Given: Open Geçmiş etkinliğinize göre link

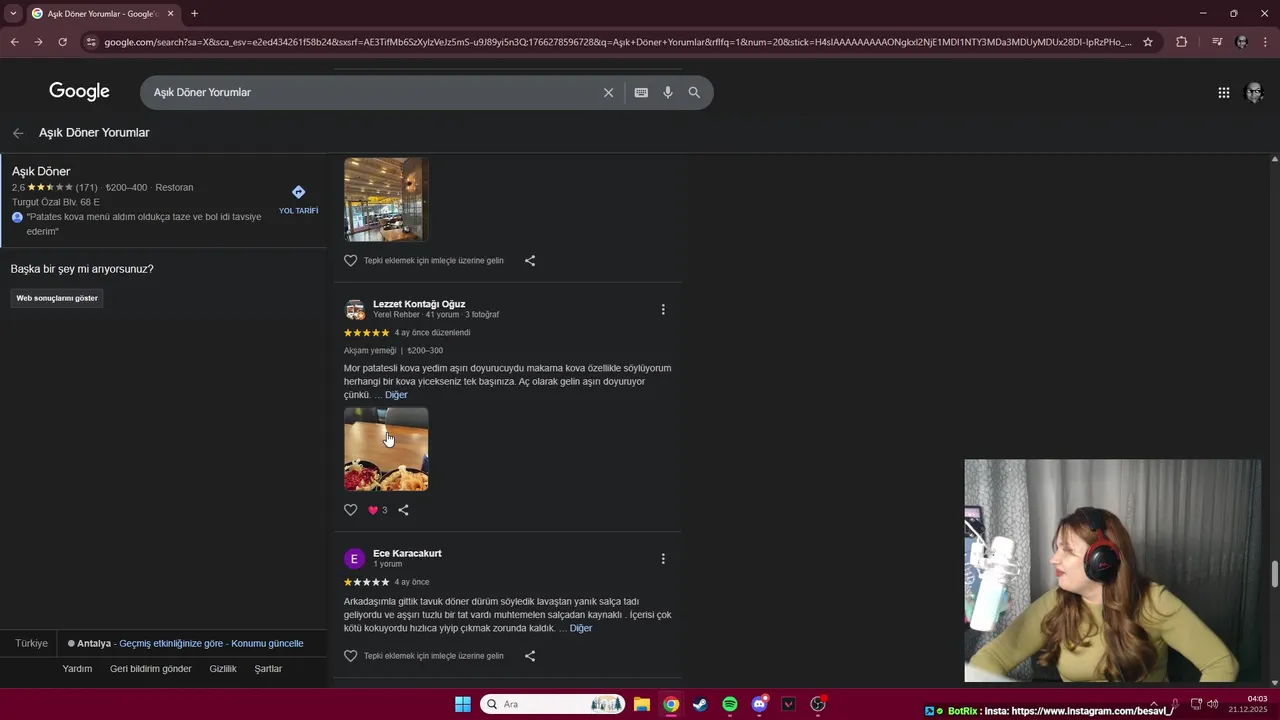Looking at the screenshot, I should 171,643.
